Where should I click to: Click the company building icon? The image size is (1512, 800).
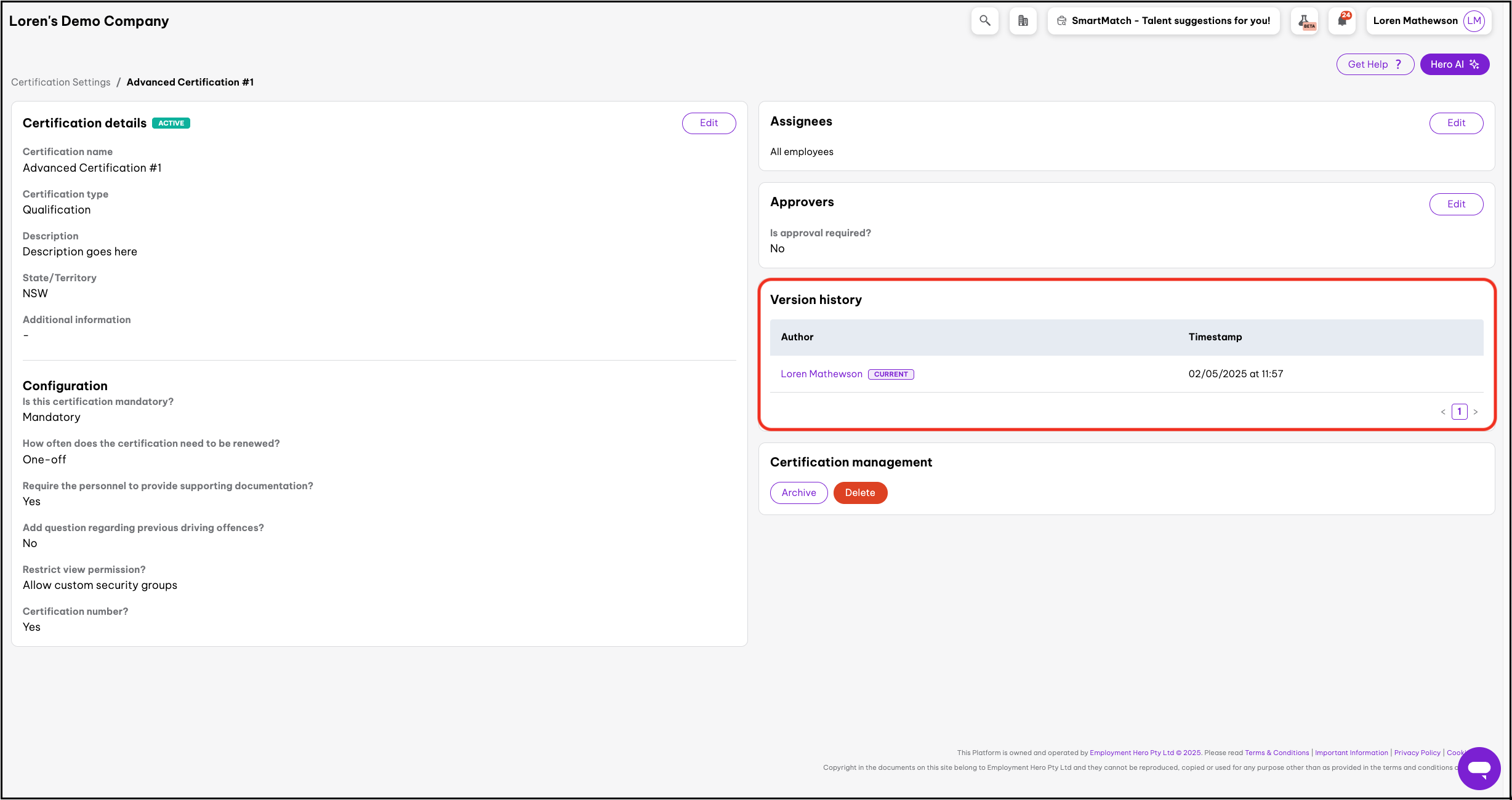click(1023, 21)
